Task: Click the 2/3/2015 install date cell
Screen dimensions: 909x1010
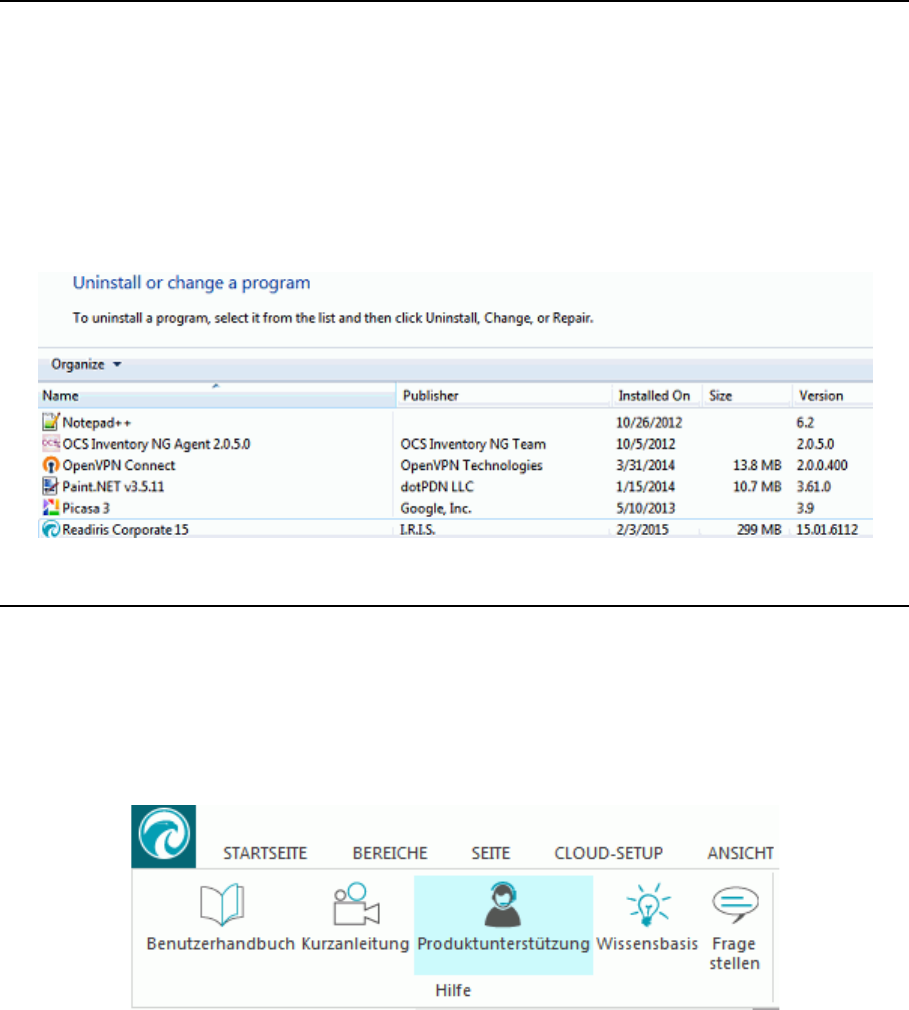Action: pos(642,529)
